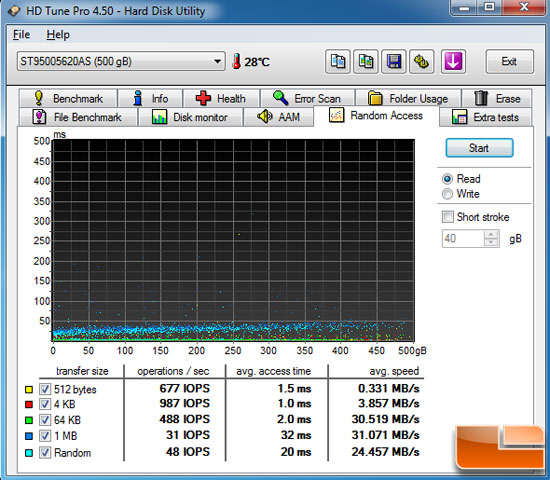Open the Benchmark tab

(68, 98)
